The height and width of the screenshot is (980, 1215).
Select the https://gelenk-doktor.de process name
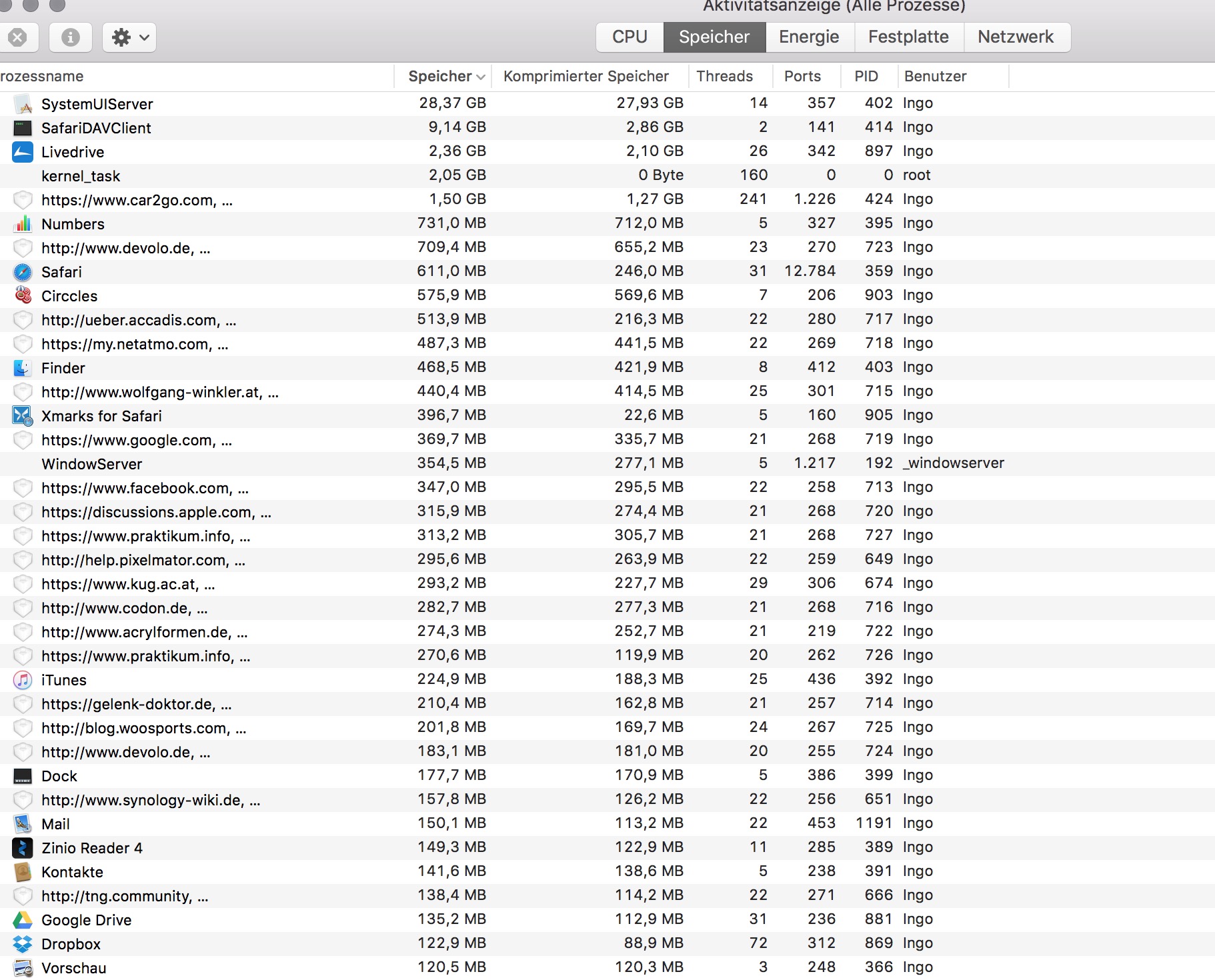click(x=137, y=704)
